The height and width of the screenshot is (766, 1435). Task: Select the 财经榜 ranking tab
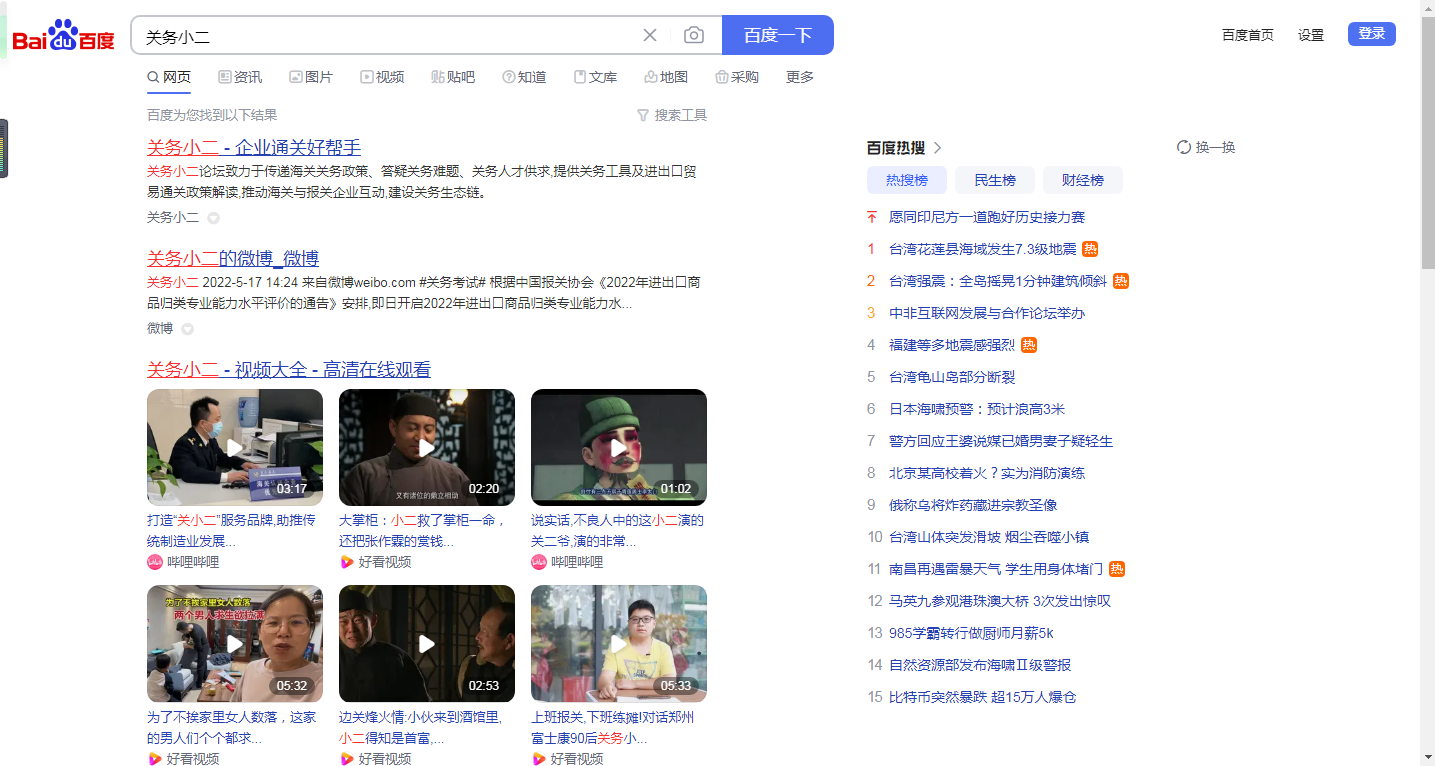pos(1083,180)
